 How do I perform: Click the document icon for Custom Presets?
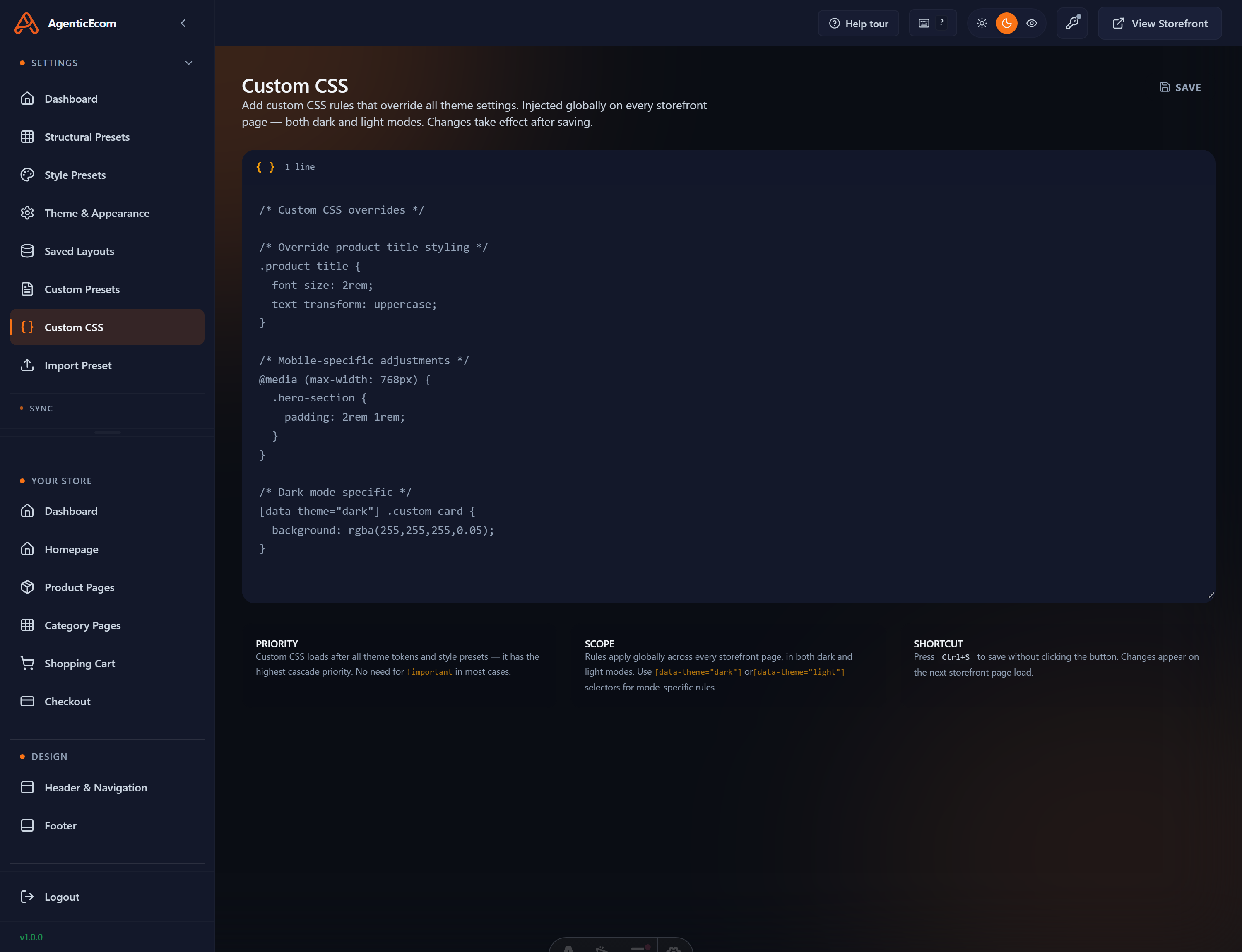(x=27, y=289)
